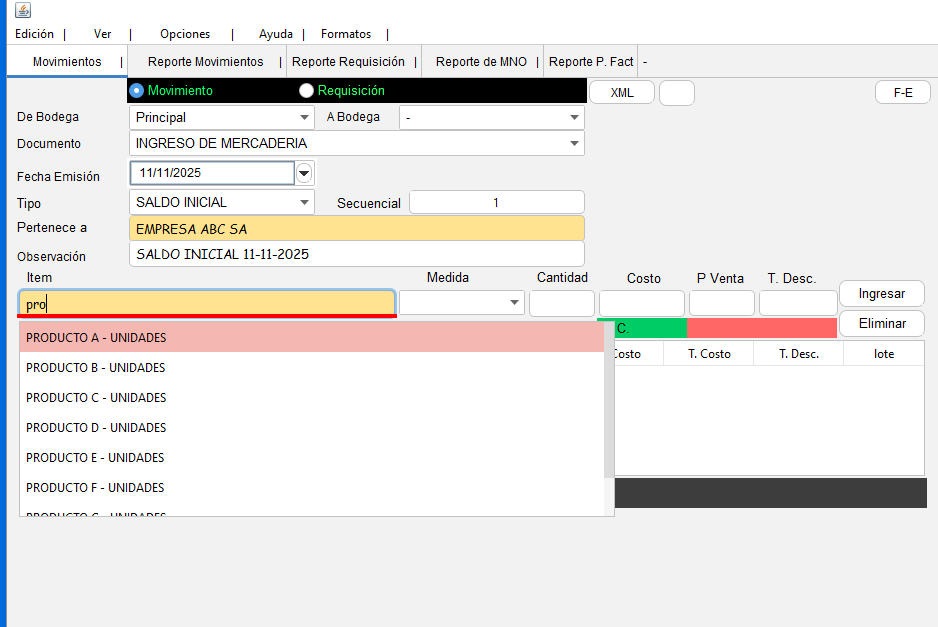Open the Formatos menu
Screen dimensions: 938x627
346,34
